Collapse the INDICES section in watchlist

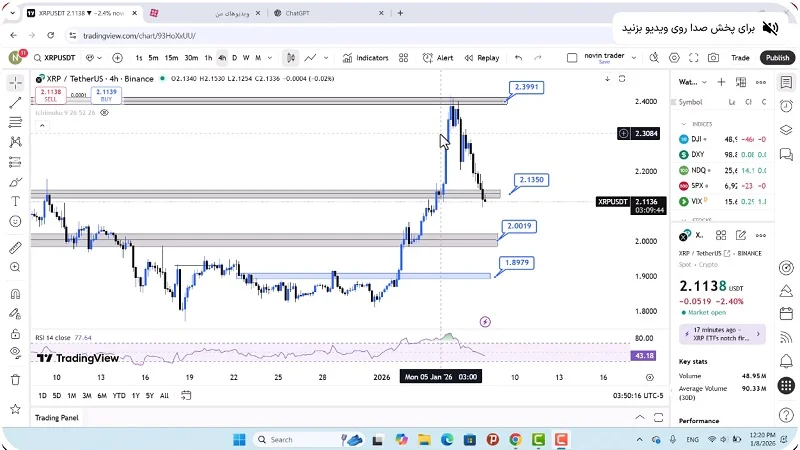684,124
